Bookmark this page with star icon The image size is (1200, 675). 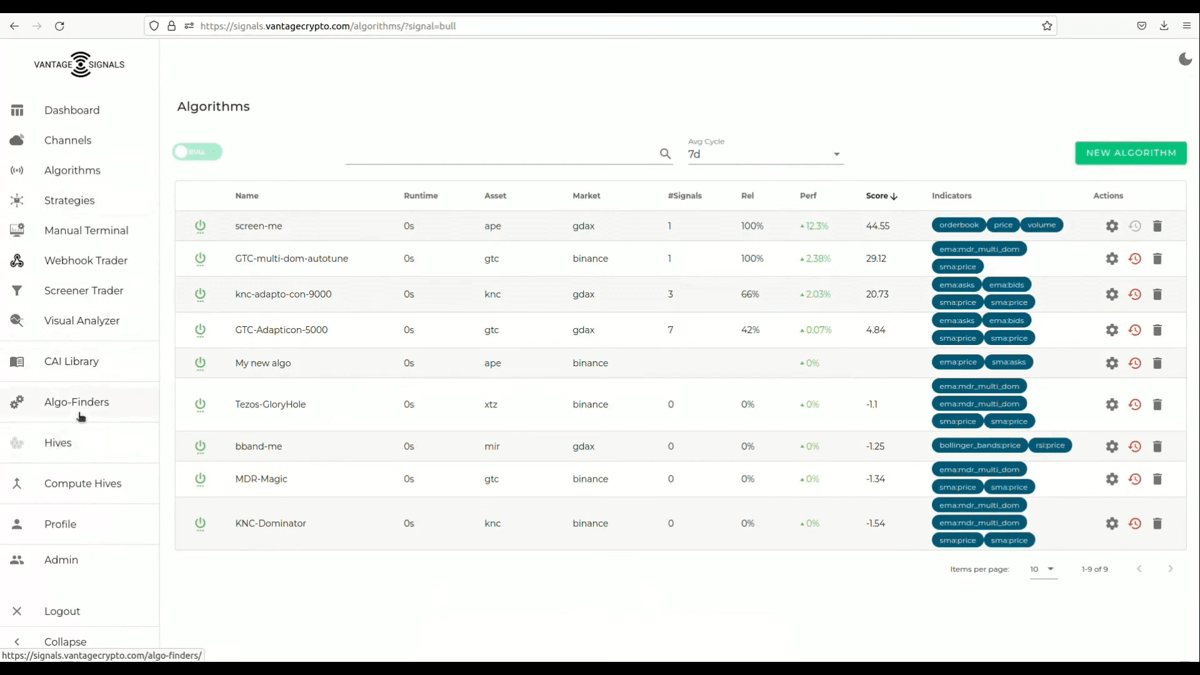pos(1047,26)
